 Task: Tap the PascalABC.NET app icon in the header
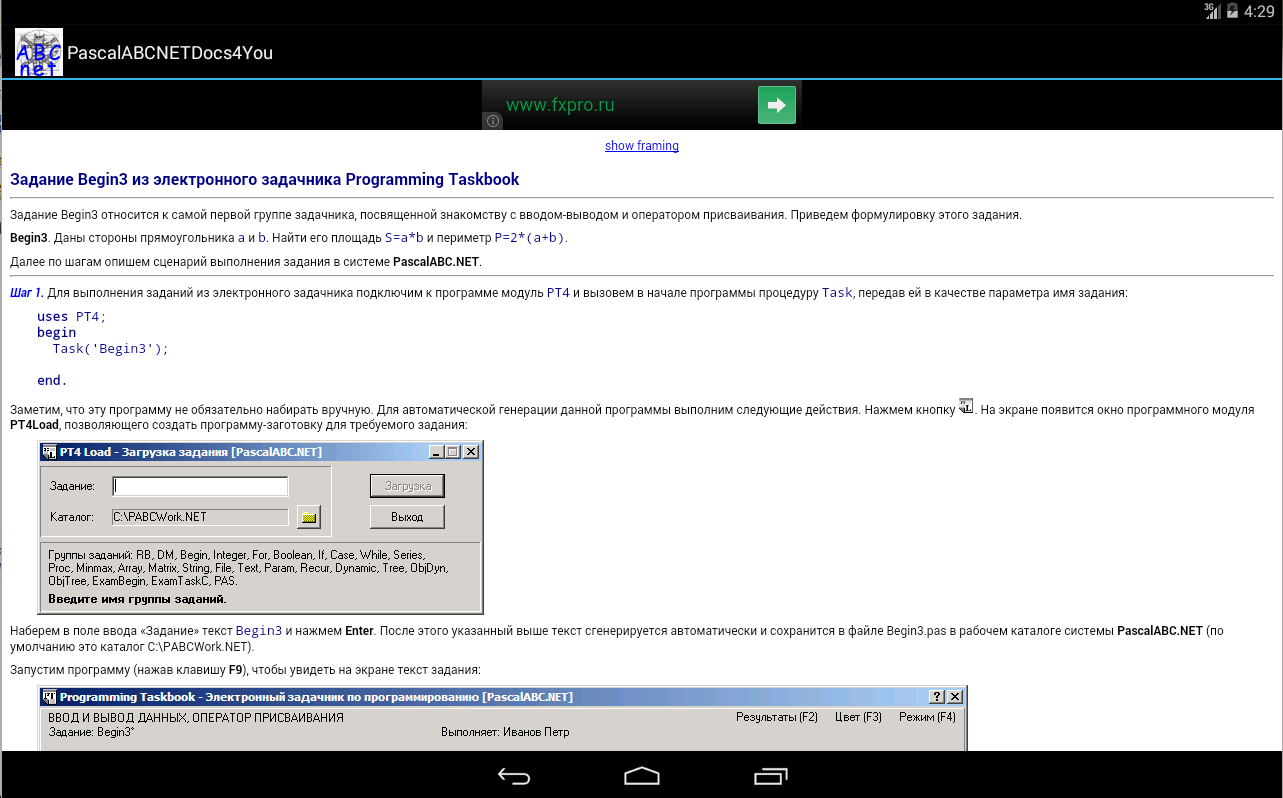(39, 52)
